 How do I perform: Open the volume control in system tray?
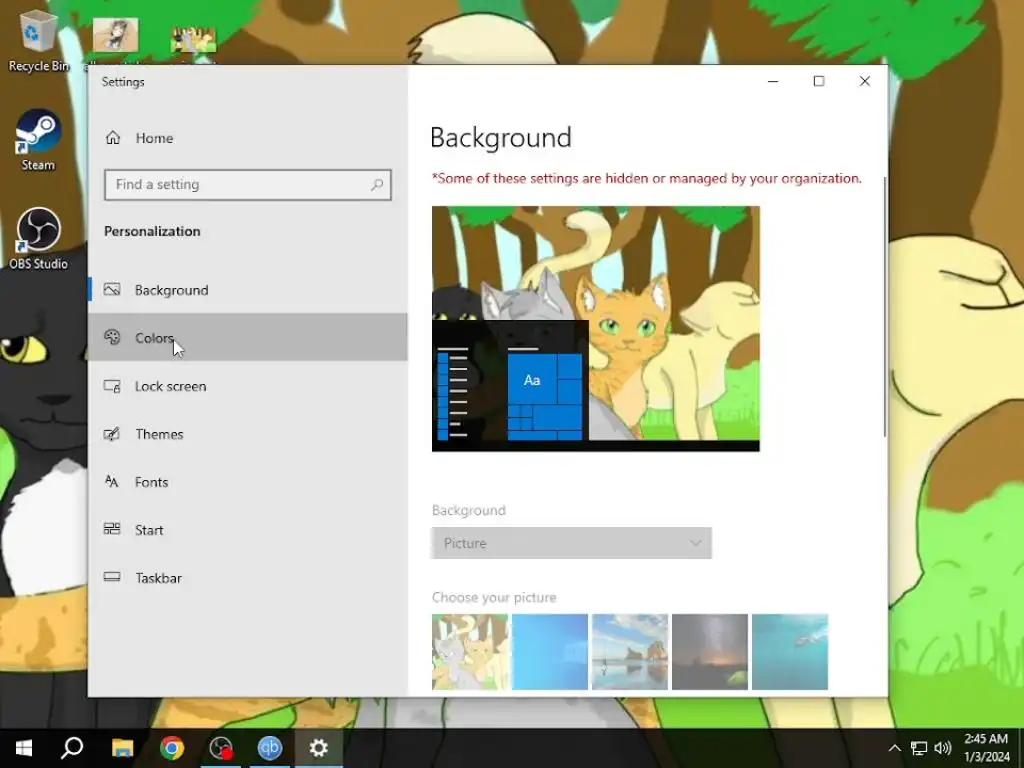pos(943,748)
